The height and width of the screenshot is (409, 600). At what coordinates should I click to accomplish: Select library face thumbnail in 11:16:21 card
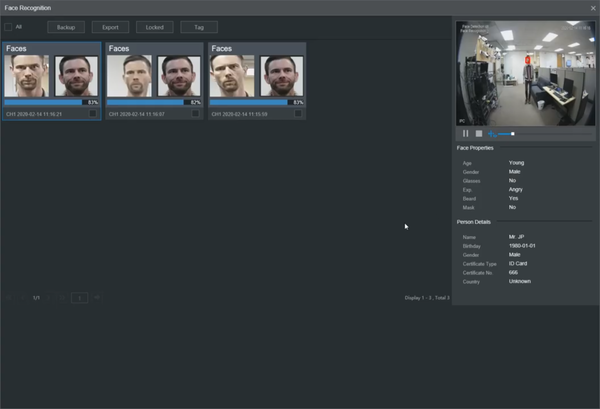(76, 76)
